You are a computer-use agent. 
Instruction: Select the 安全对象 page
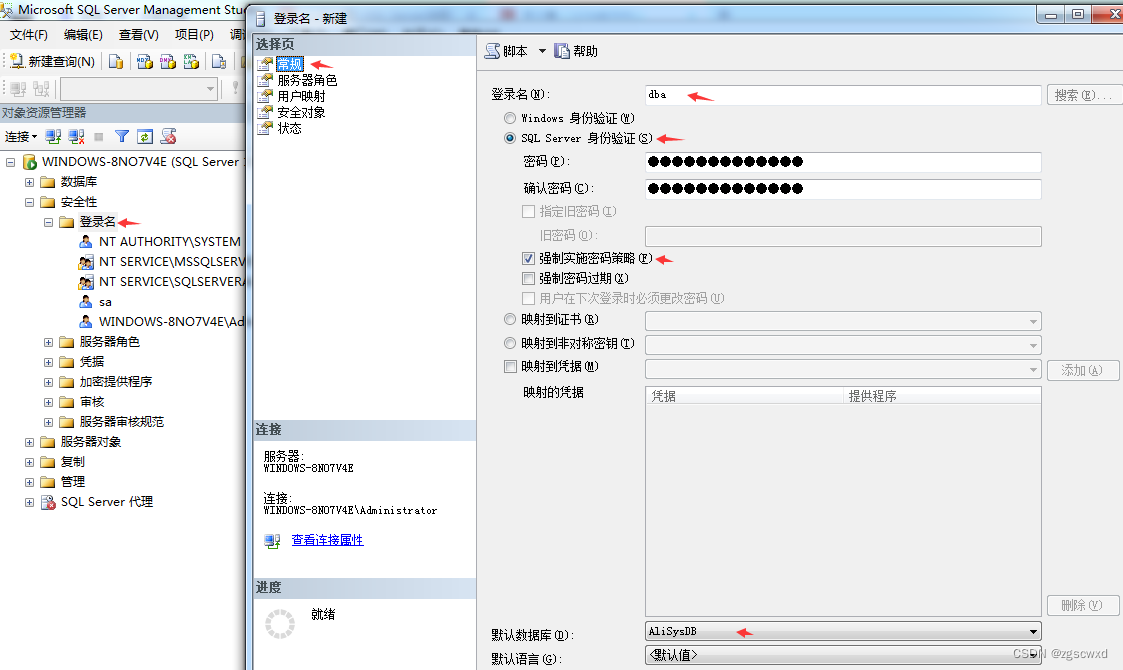click(x=302, y=113)
